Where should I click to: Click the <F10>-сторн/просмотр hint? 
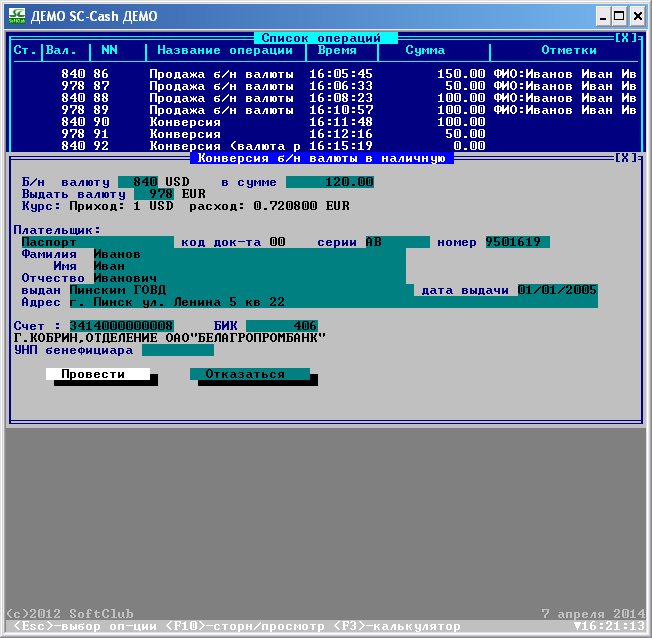[246, 626]
